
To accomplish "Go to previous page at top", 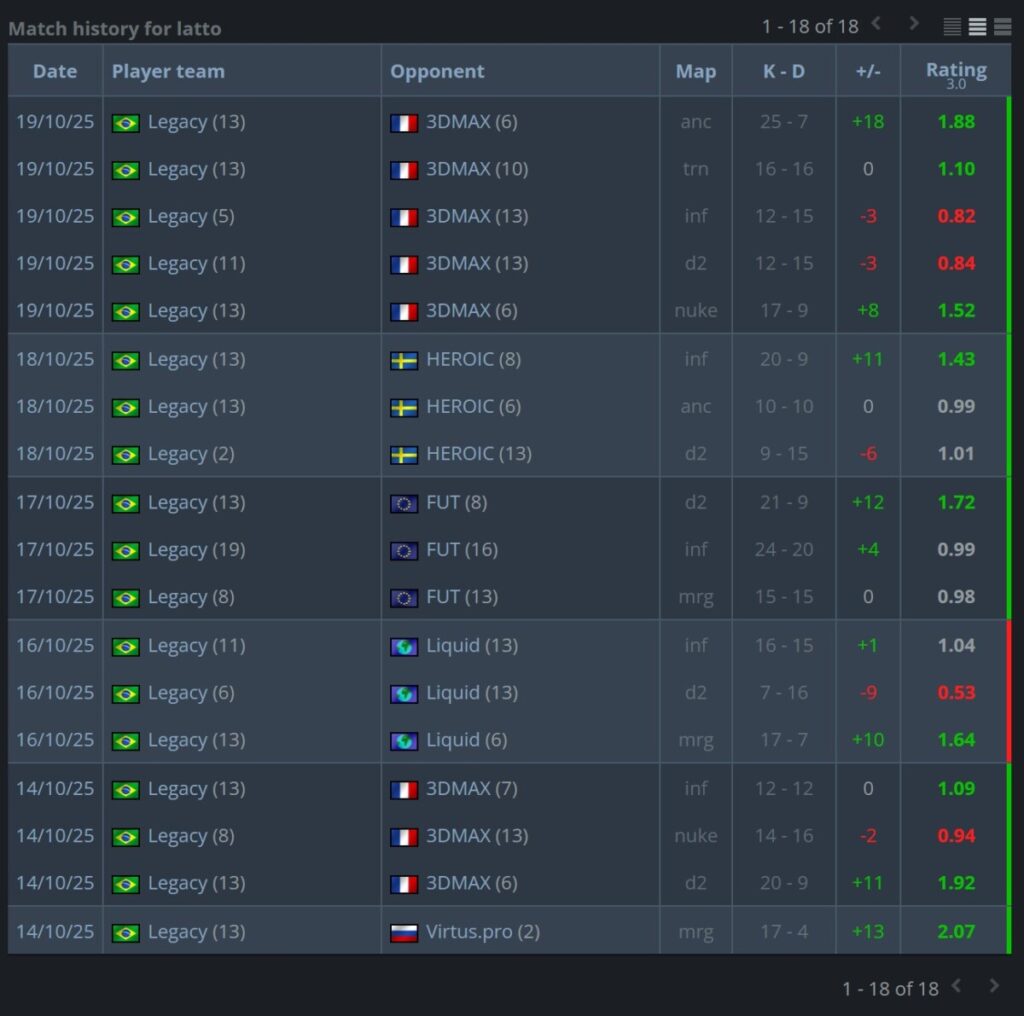I will [x=876, y=24].
